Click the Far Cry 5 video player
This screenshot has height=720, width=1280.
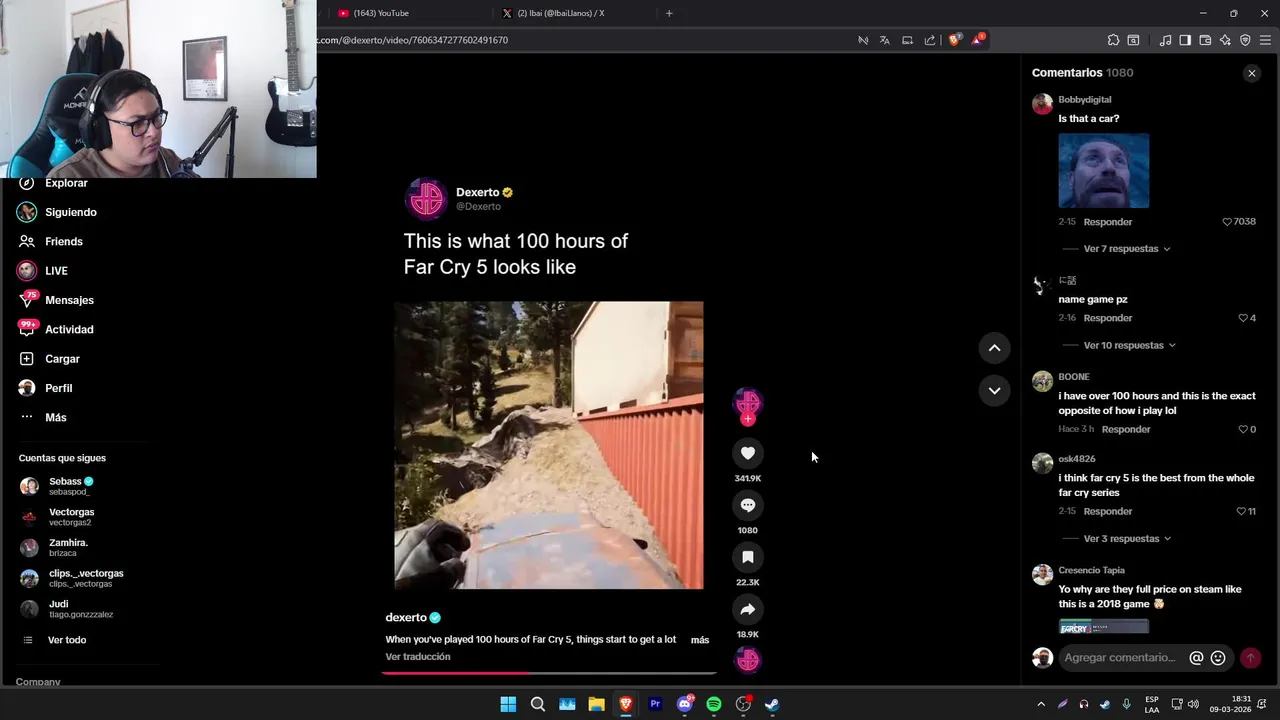(x=549, y=445)
